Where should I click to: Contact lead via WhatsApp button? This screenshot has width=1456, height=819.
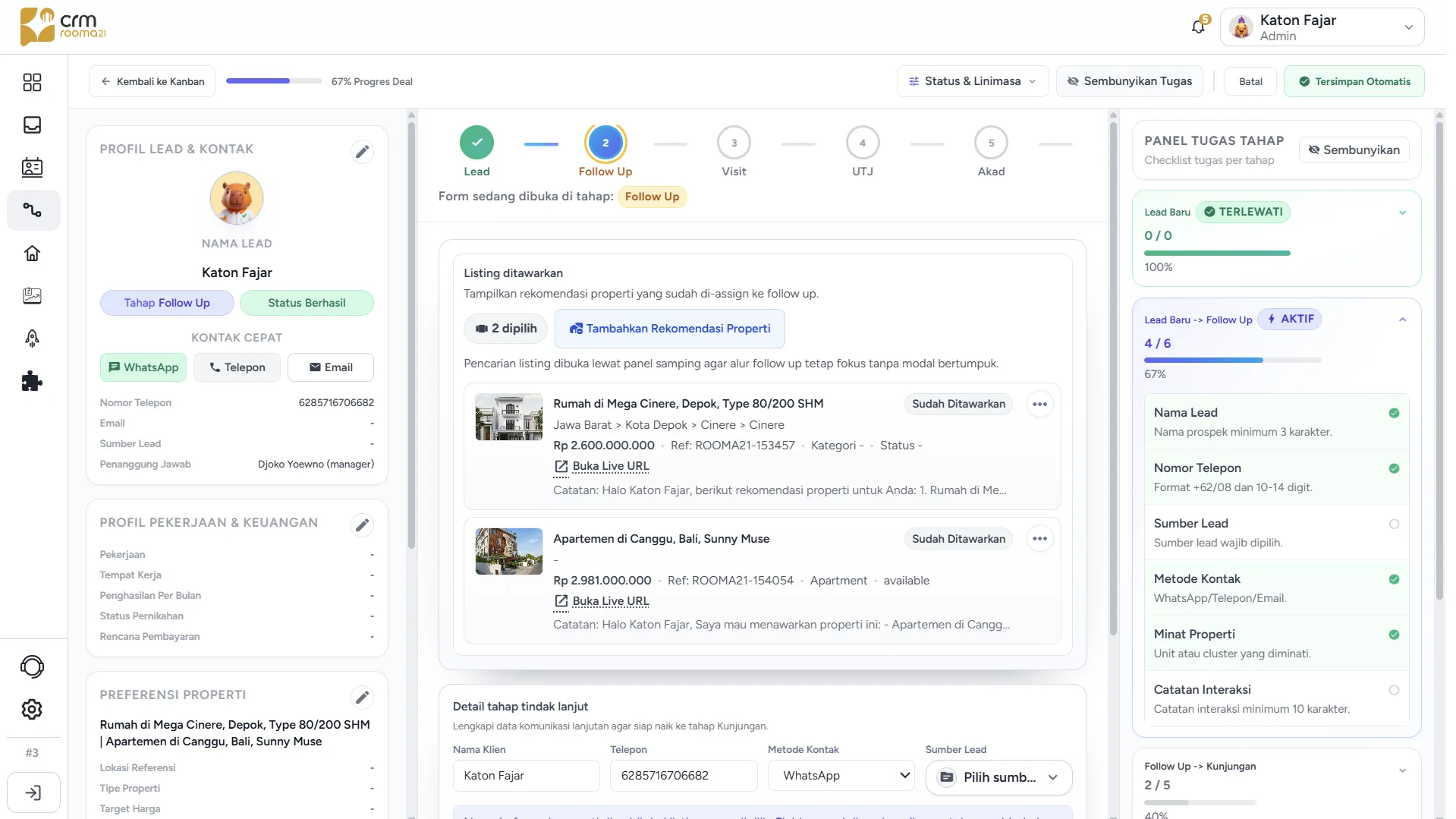pyautogui.click(x=143, y=367)
